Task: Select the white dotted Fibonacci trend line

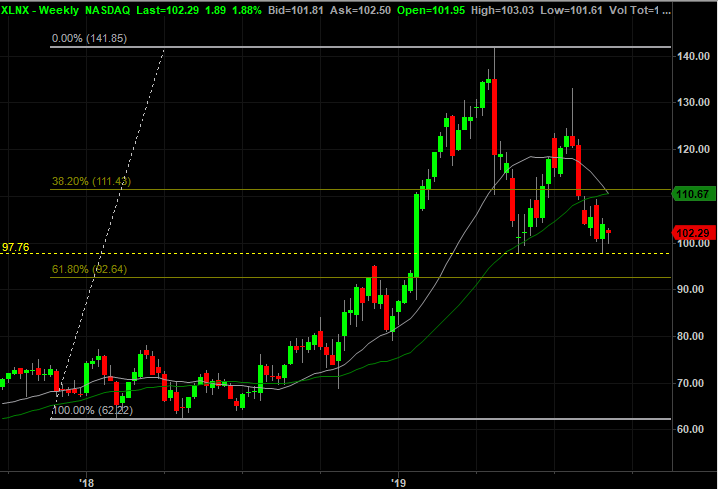Action: tap(109, 232)
